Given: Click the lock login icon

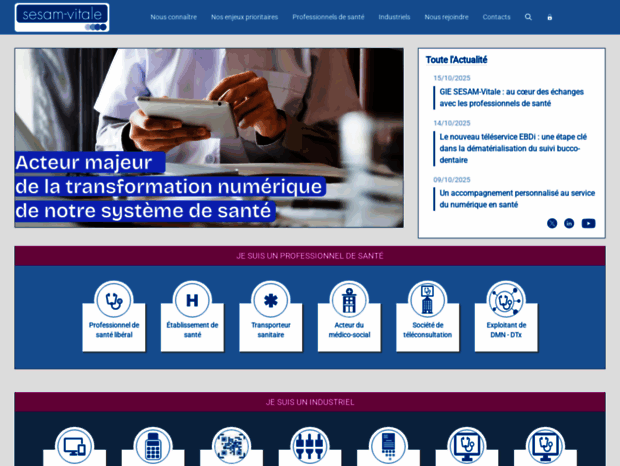Looking at the screenshot, I should (x=549, y=17).
